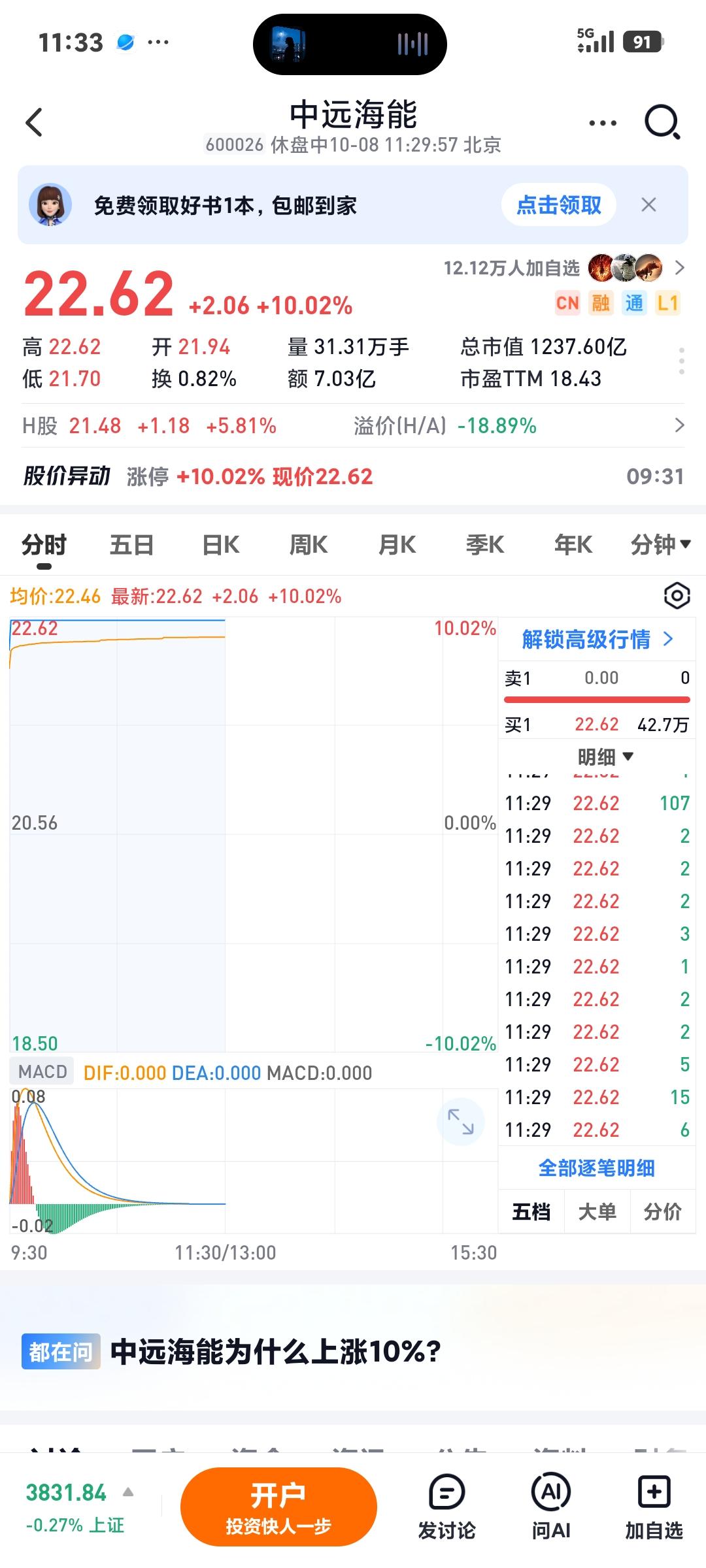Screen dimensions: 706x1568
Task: Tap the 点击领取 button
Action: [559, 205]
